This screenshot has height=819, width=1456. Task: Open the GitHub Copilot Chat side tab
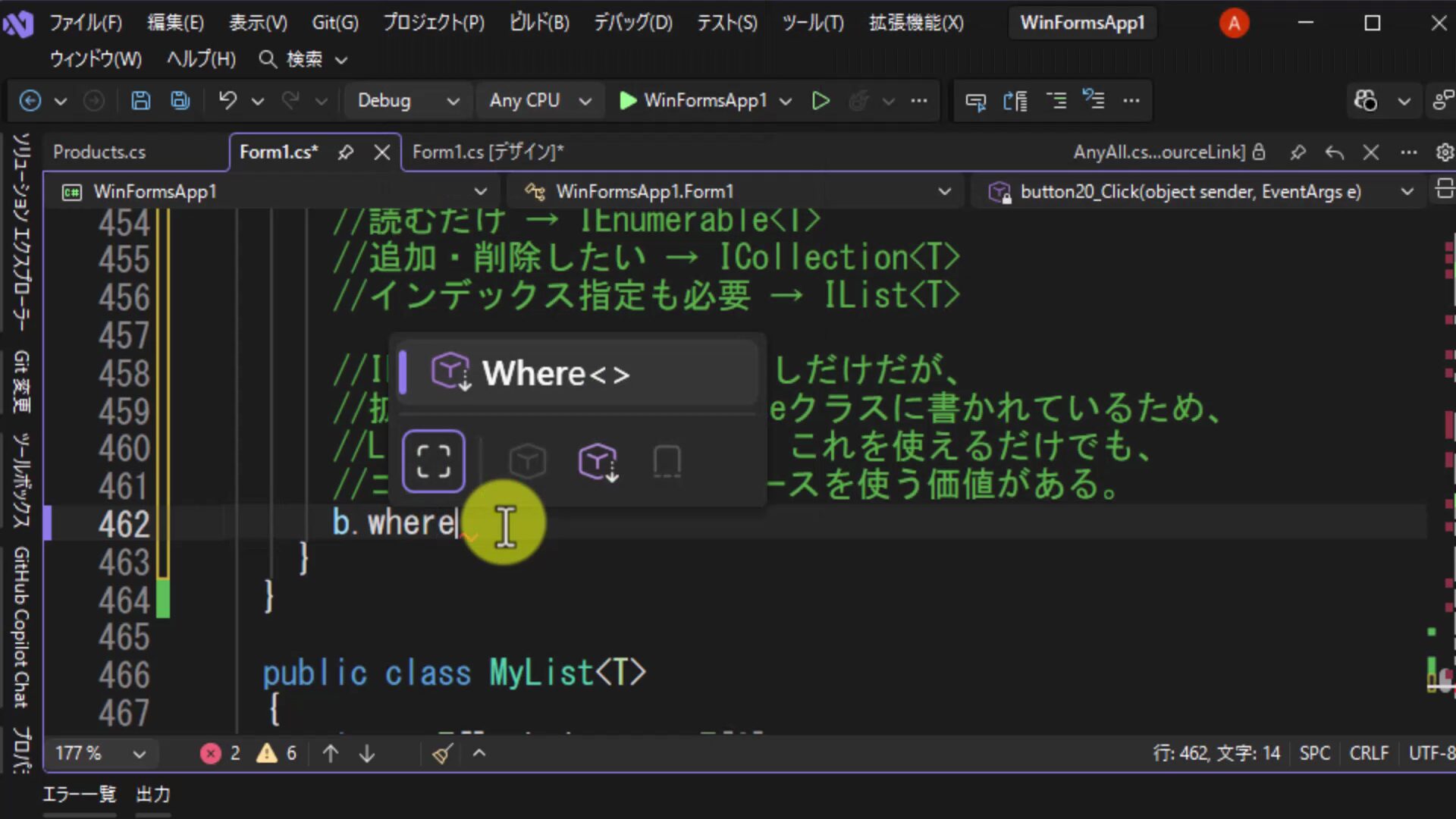21,628
